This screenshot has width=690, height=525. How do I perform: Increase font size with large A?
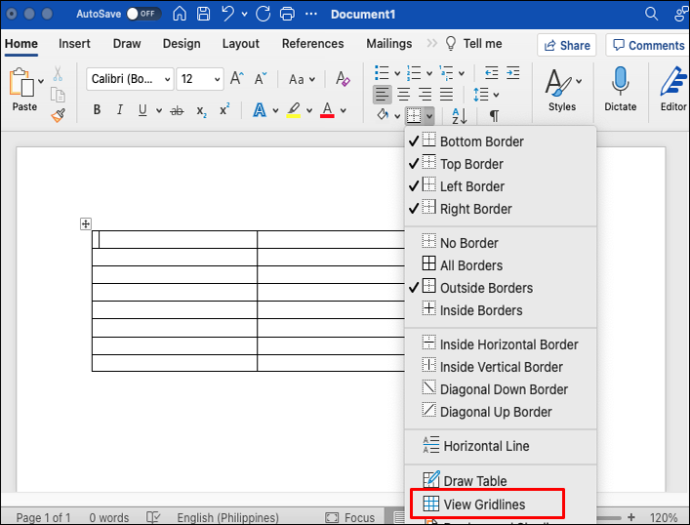point(237,79)
